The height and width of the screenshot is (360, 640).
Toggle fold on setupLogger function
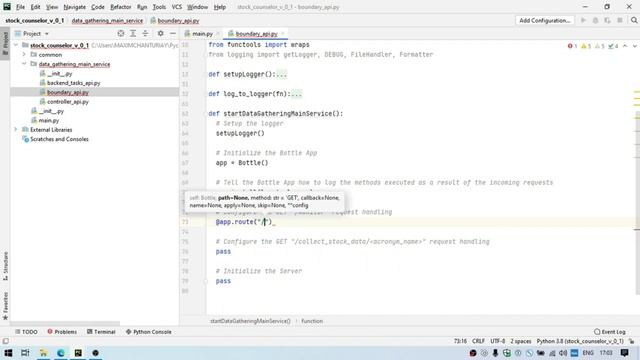click(x=206, y=74)
